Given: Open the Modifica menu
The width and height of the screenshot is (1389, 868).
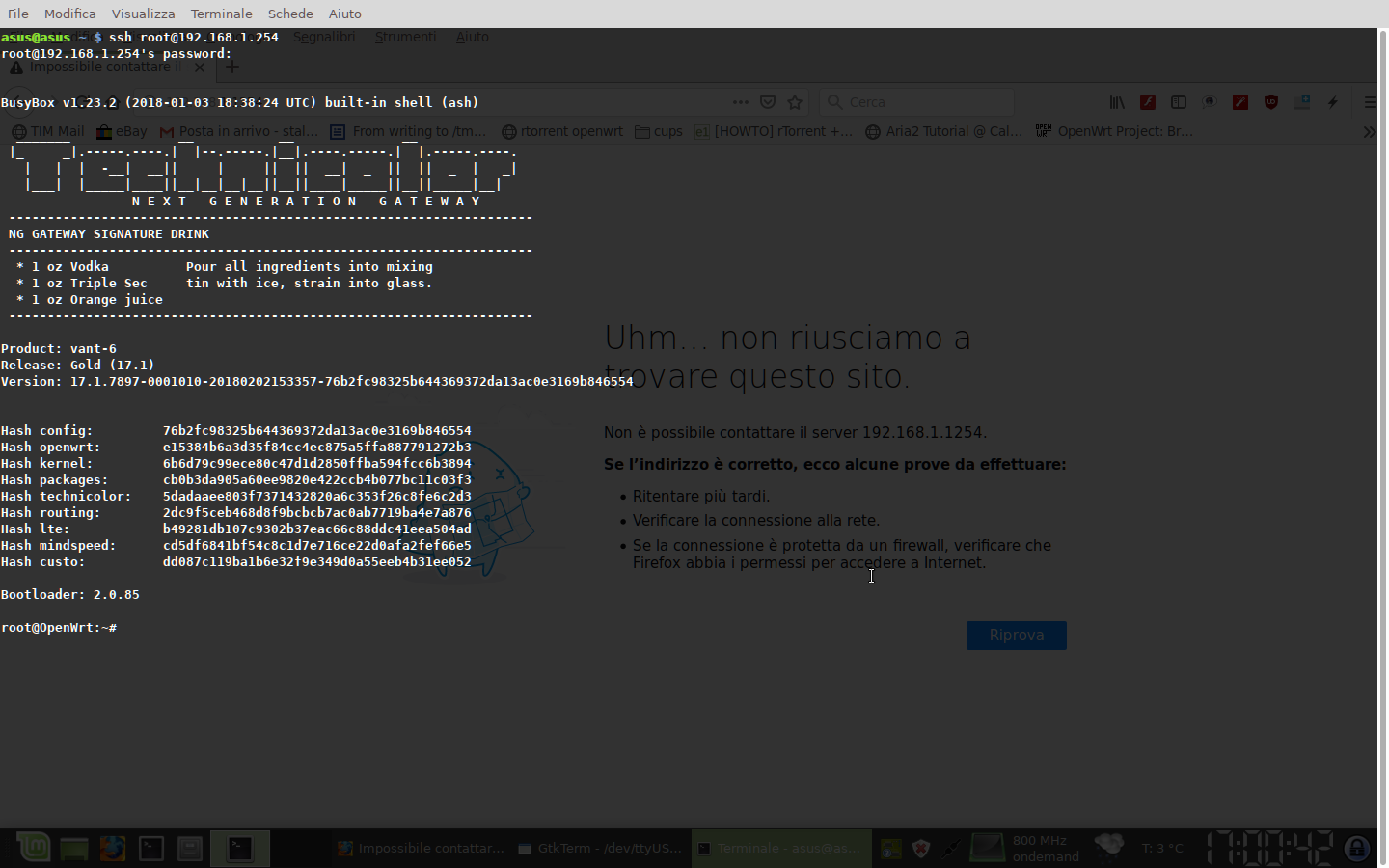Looking at the screenshot, I should 70,14.
